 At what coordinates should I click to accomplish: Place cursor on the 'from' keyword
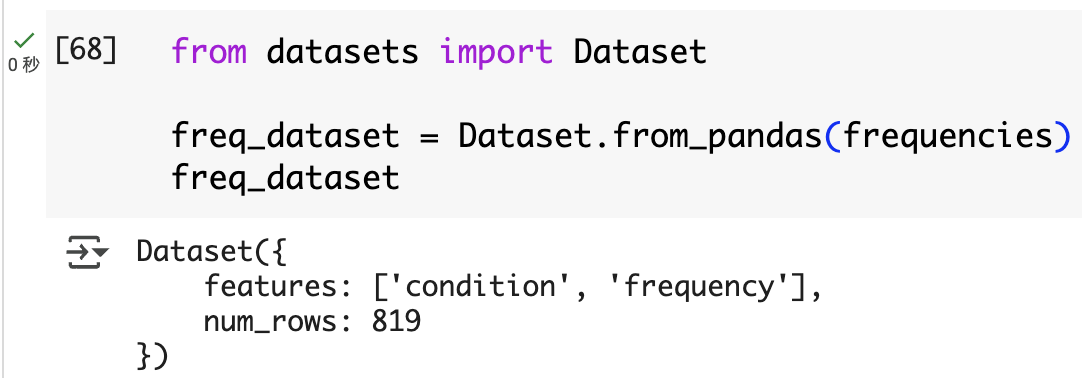[209, 52]
